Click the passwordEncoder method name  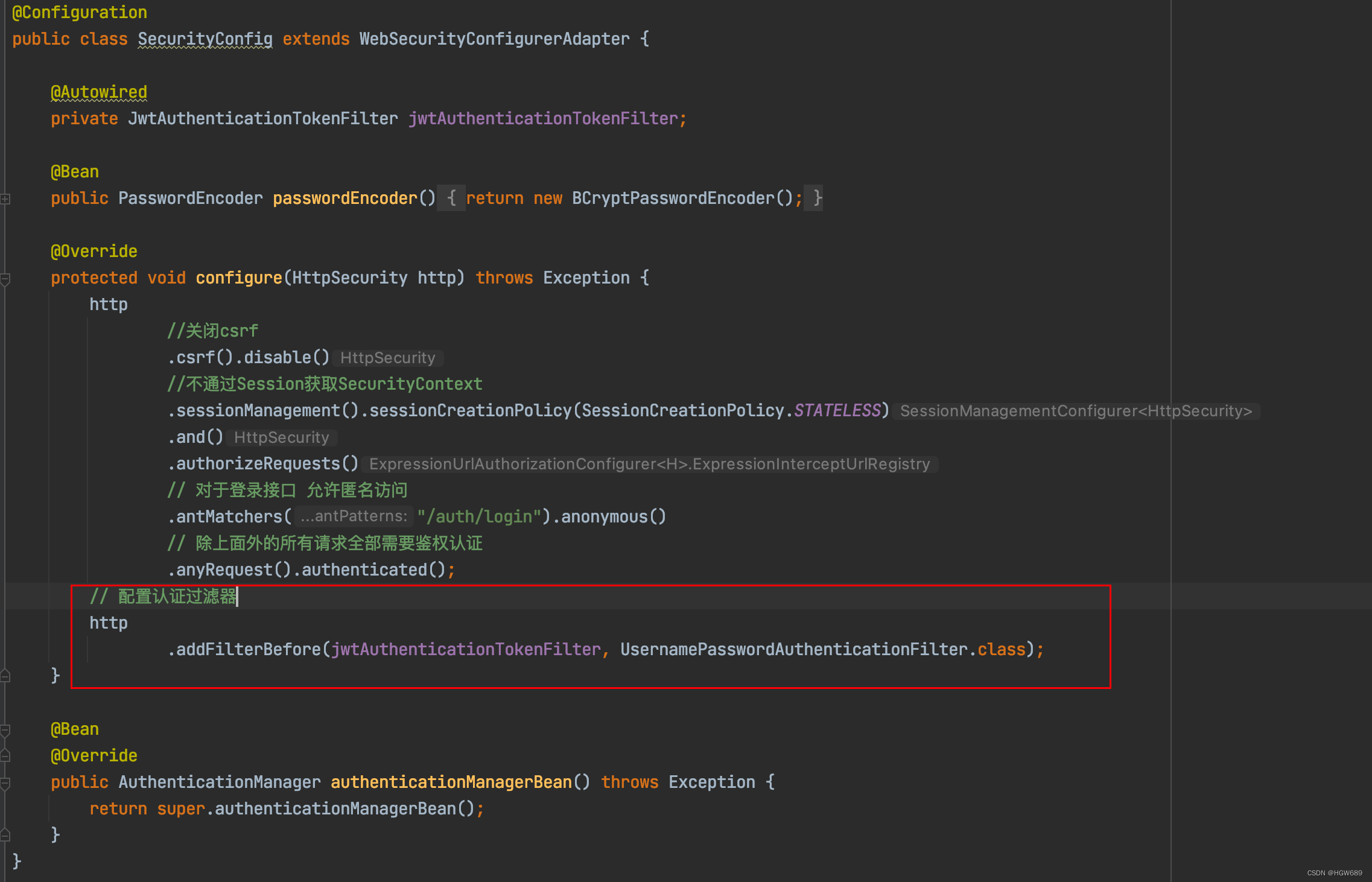[345, 198]
